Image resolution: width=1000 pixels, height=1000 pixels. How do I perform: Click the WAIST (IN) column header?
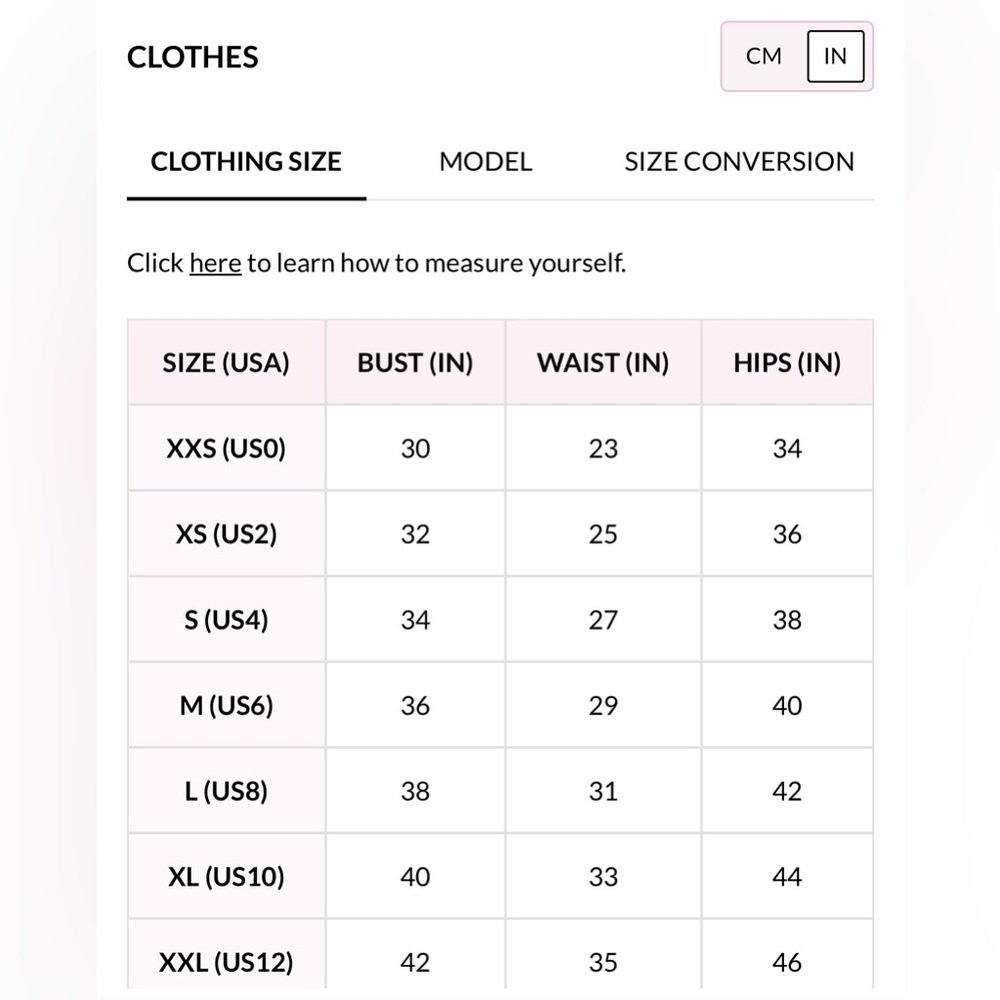[x=603, y=362]
